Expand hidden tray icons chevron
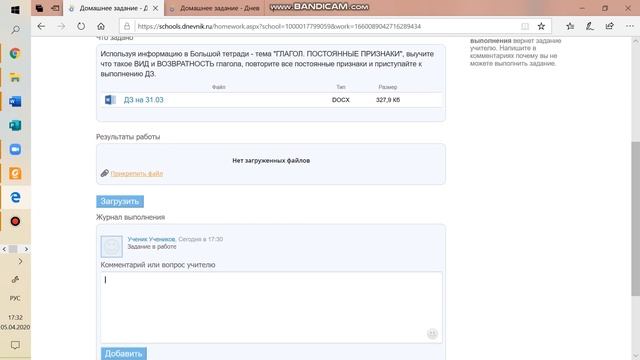 [20, 261]
